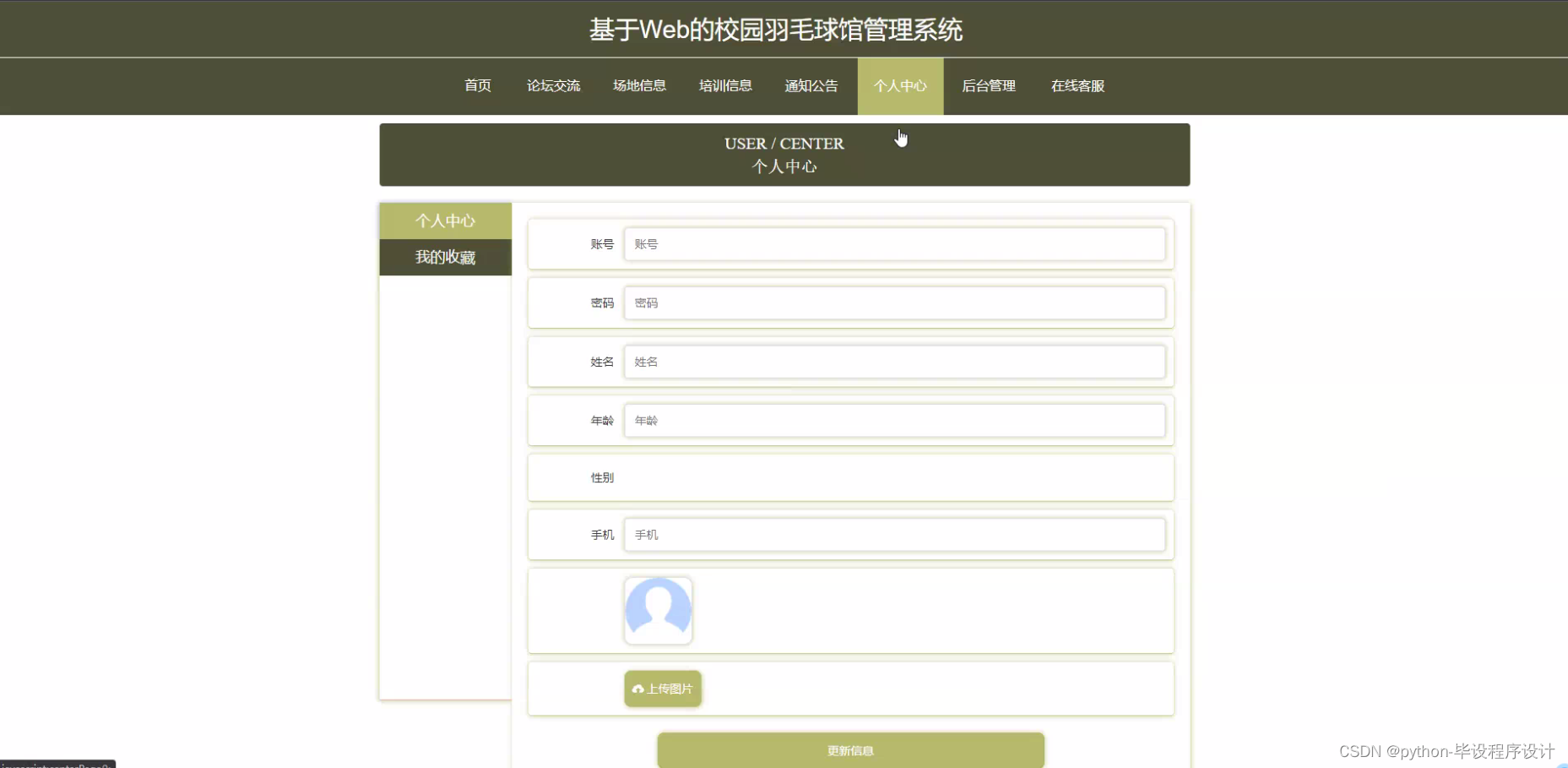Click the upload cloud icon on 上传图片 button

pyautogui.click(x=639, y=689)
